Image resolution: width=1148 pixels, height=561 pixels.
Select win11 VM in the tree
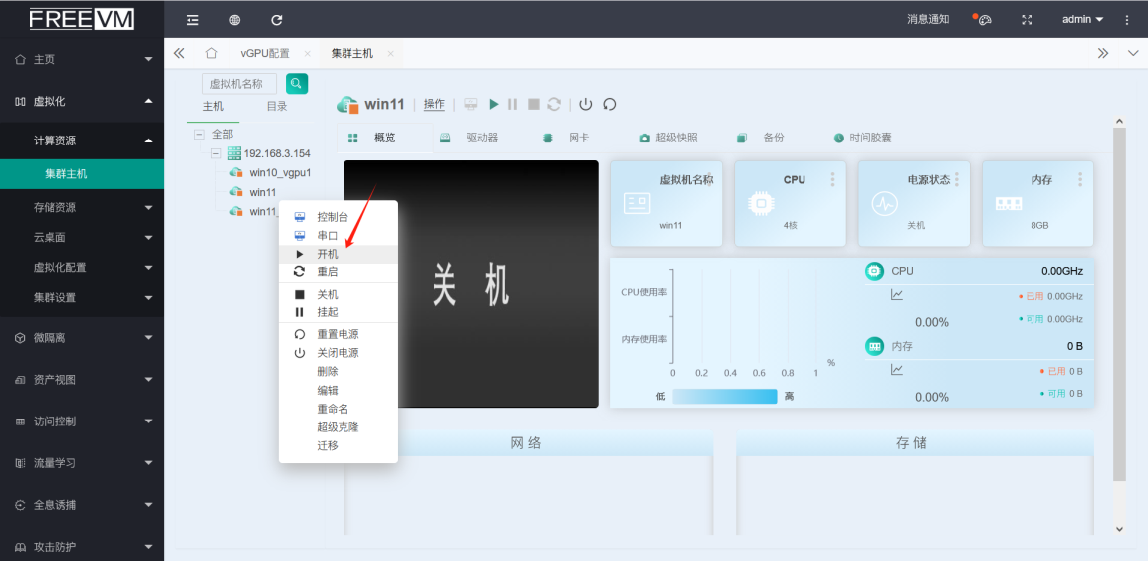pos(262,192)
